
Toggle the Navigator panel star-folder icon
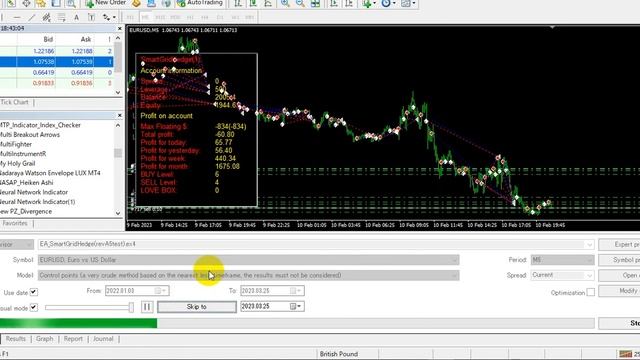click(40, 3)
